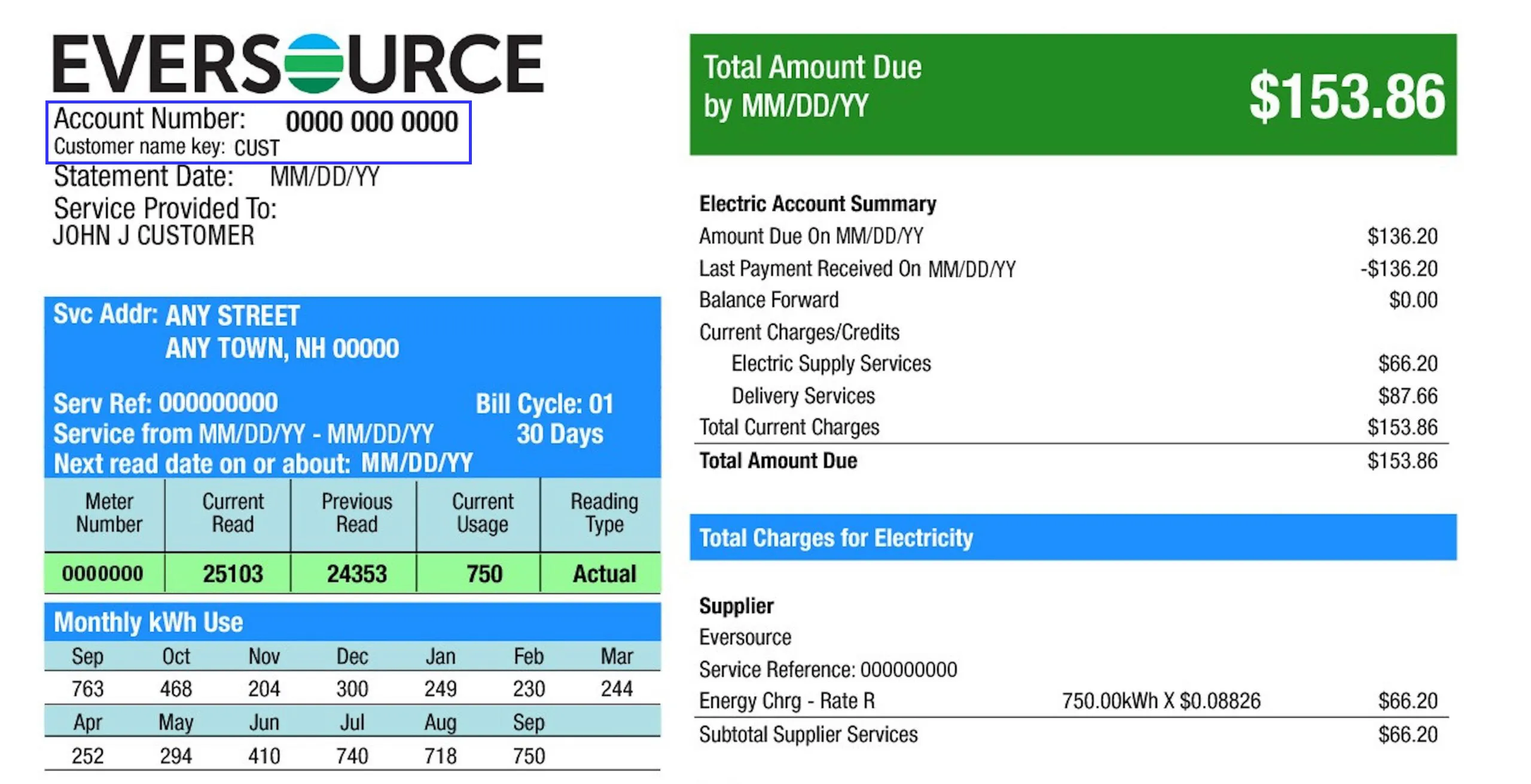Click Previous Read column header
This screenshot has height=784, width=1531.
pyautogui.click(x=357, y=513)
